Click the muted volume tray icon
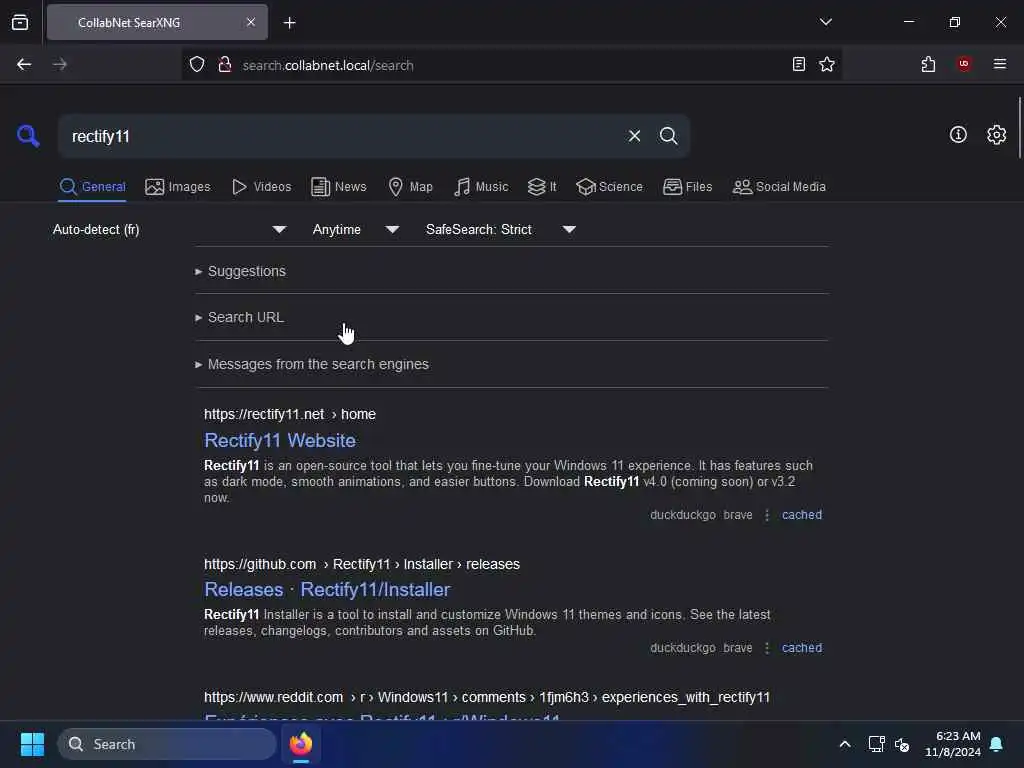This screenshot has height=768, width=1024. [x=902, y=744]
